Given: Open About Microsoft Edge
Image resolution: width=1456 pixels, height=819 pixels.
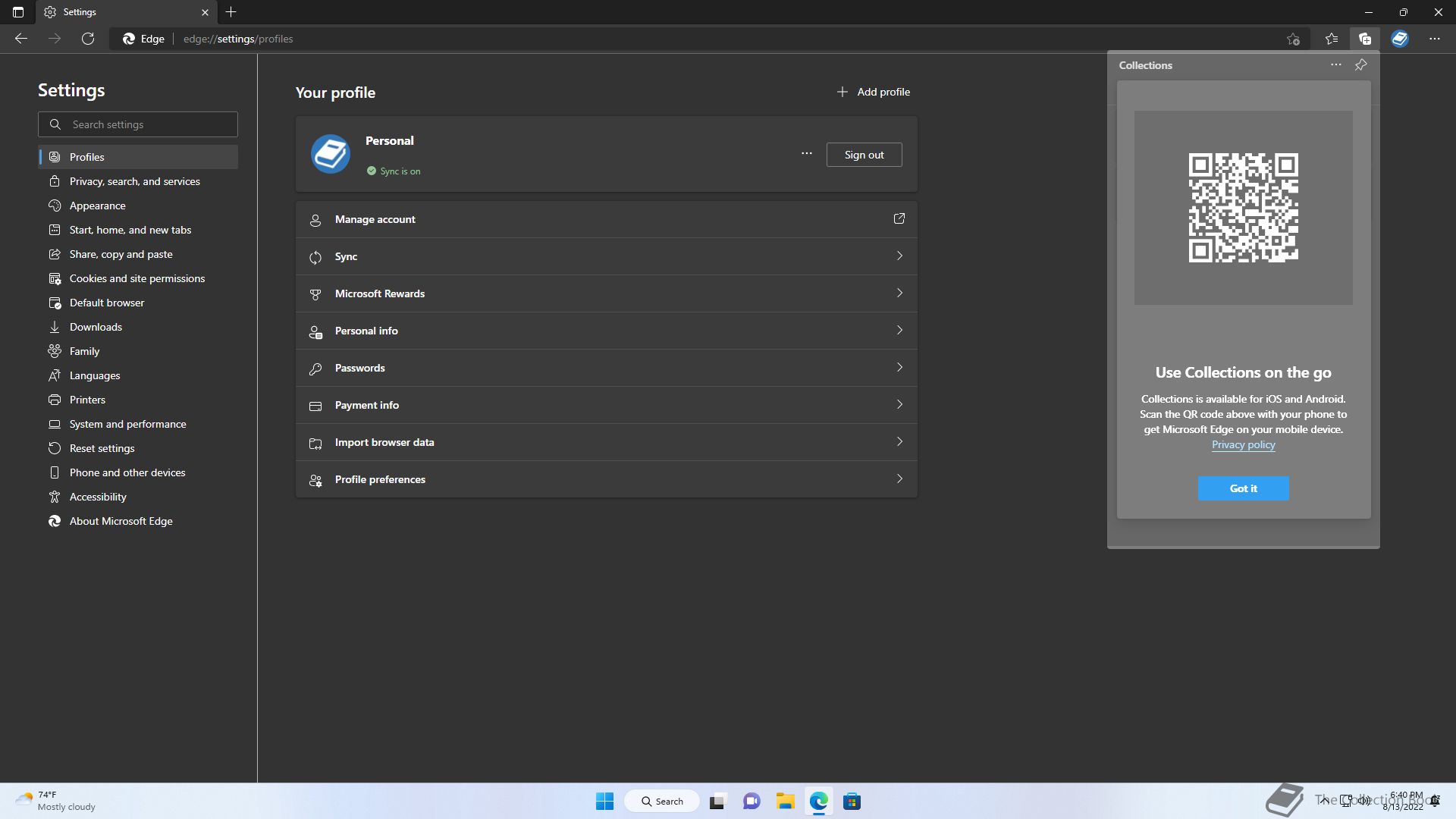Looking at the screenshot, I should click(138, 521).
